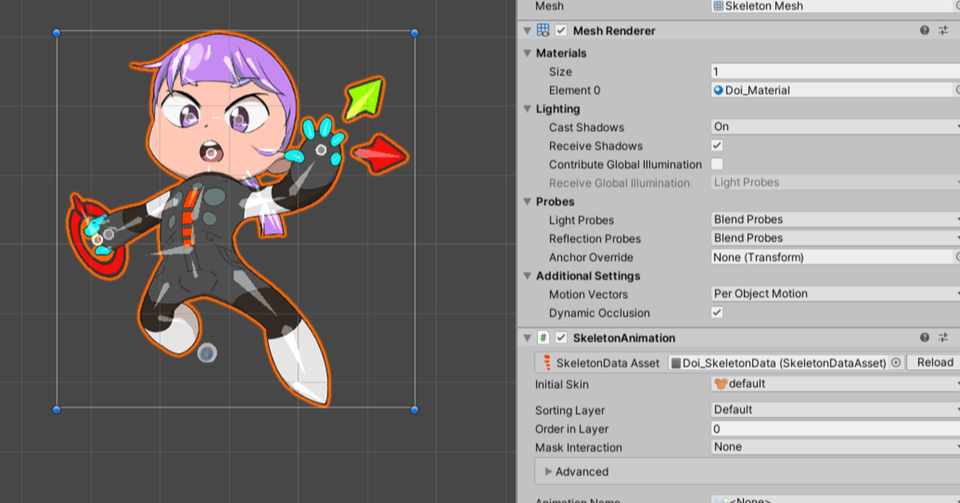Open Mesh Renderer preset settings icon

(x=943, y=30)
